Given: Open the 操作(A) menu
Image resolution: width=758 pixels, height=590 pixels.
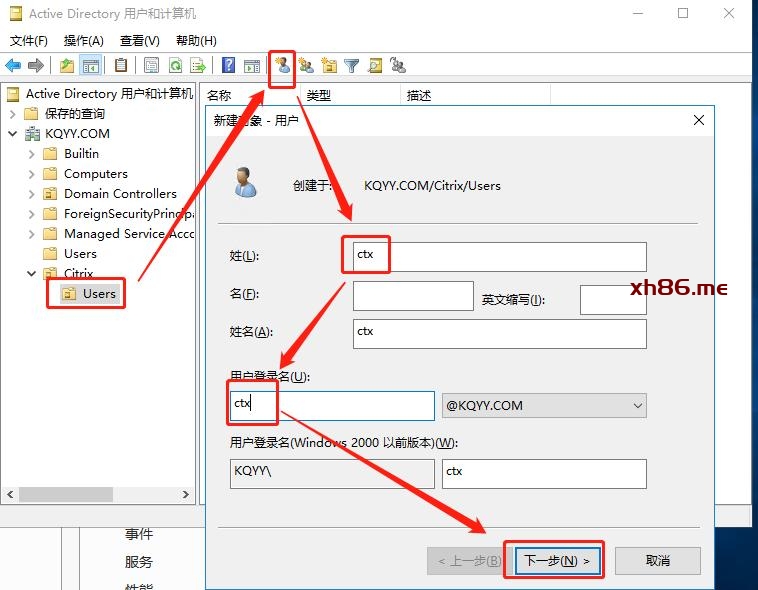Looking at the screenshot, I should click(83, 41).
